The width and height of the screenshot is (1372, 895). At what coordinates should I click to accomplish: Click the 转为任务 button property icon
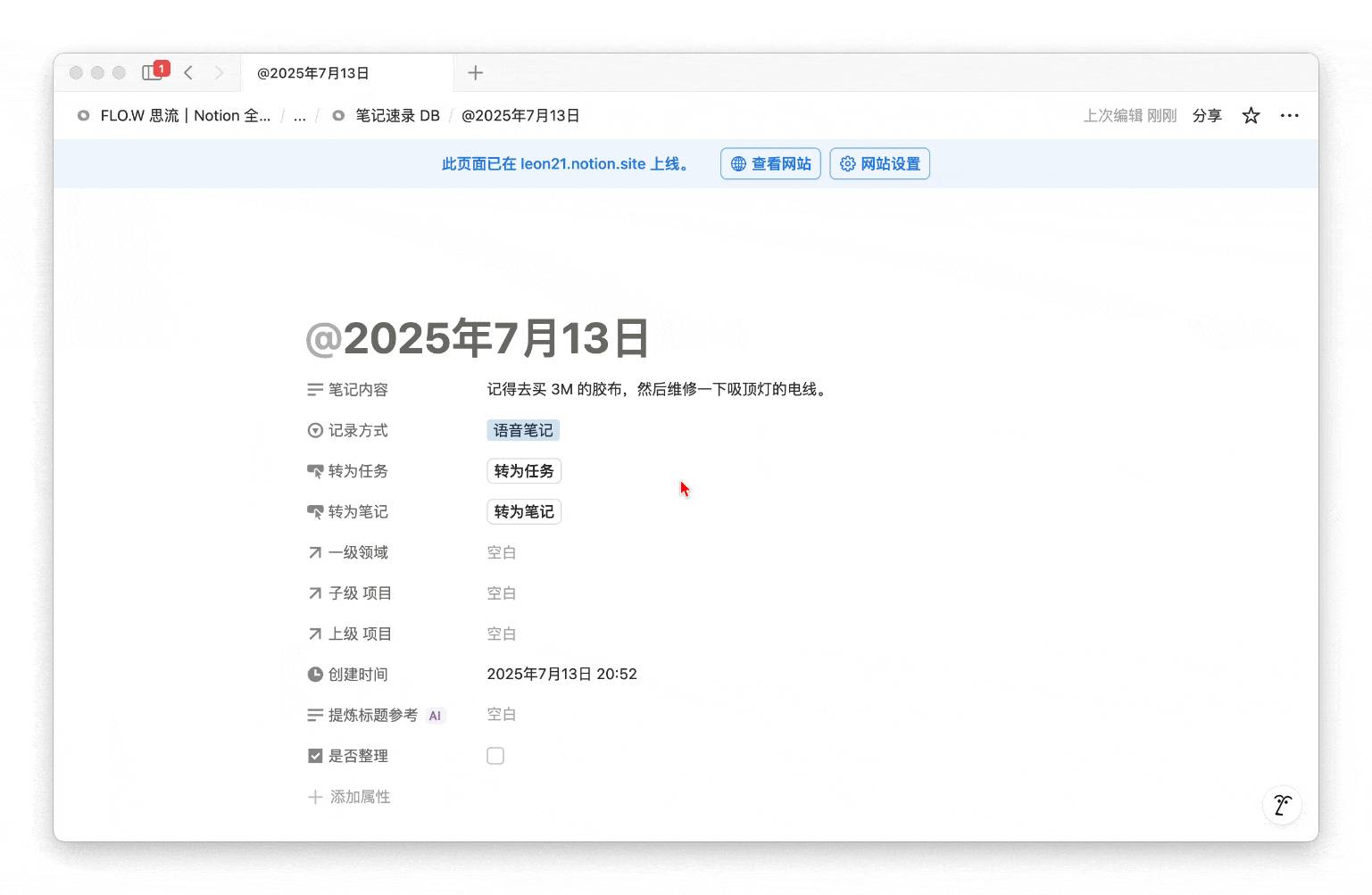point(315,471)
